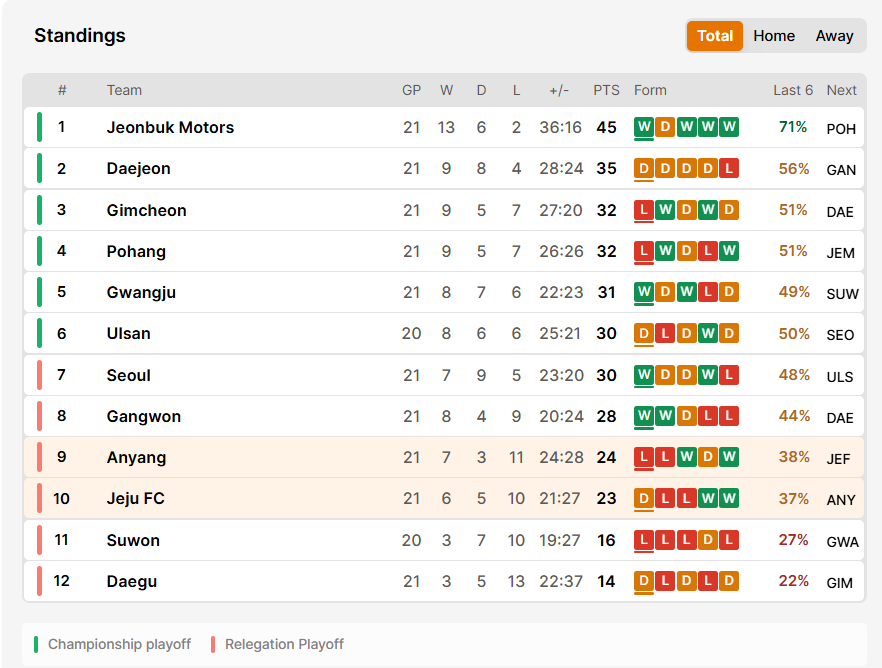The width and height of the screenshot is (882, 668).
Task: Switch to Away standings tab
Action: click(x=834, y=36)
